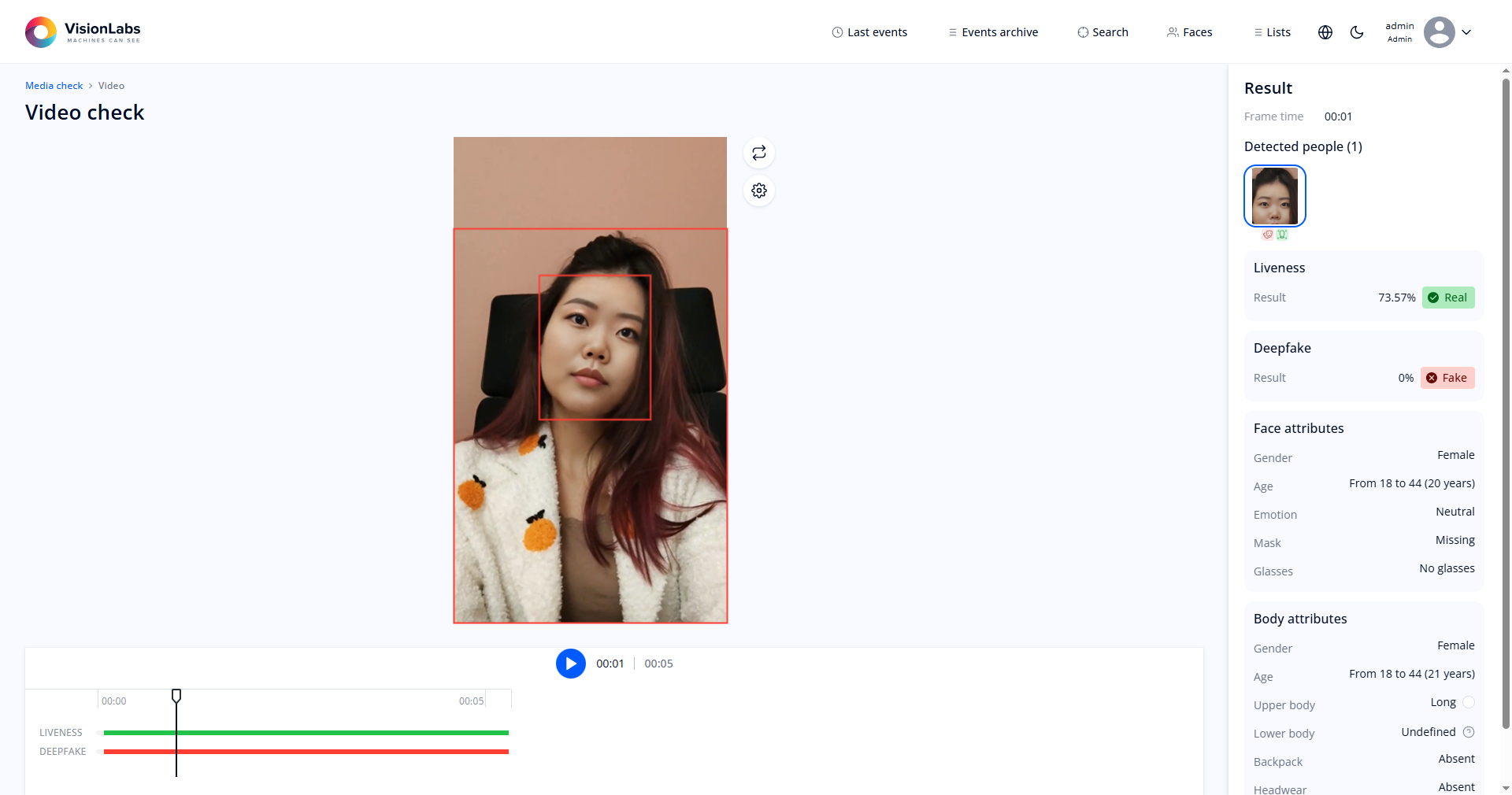Screen dimensions: 1512x795
Task: Enable video looping with the repeat icon
Action: [x=758, y=152]
